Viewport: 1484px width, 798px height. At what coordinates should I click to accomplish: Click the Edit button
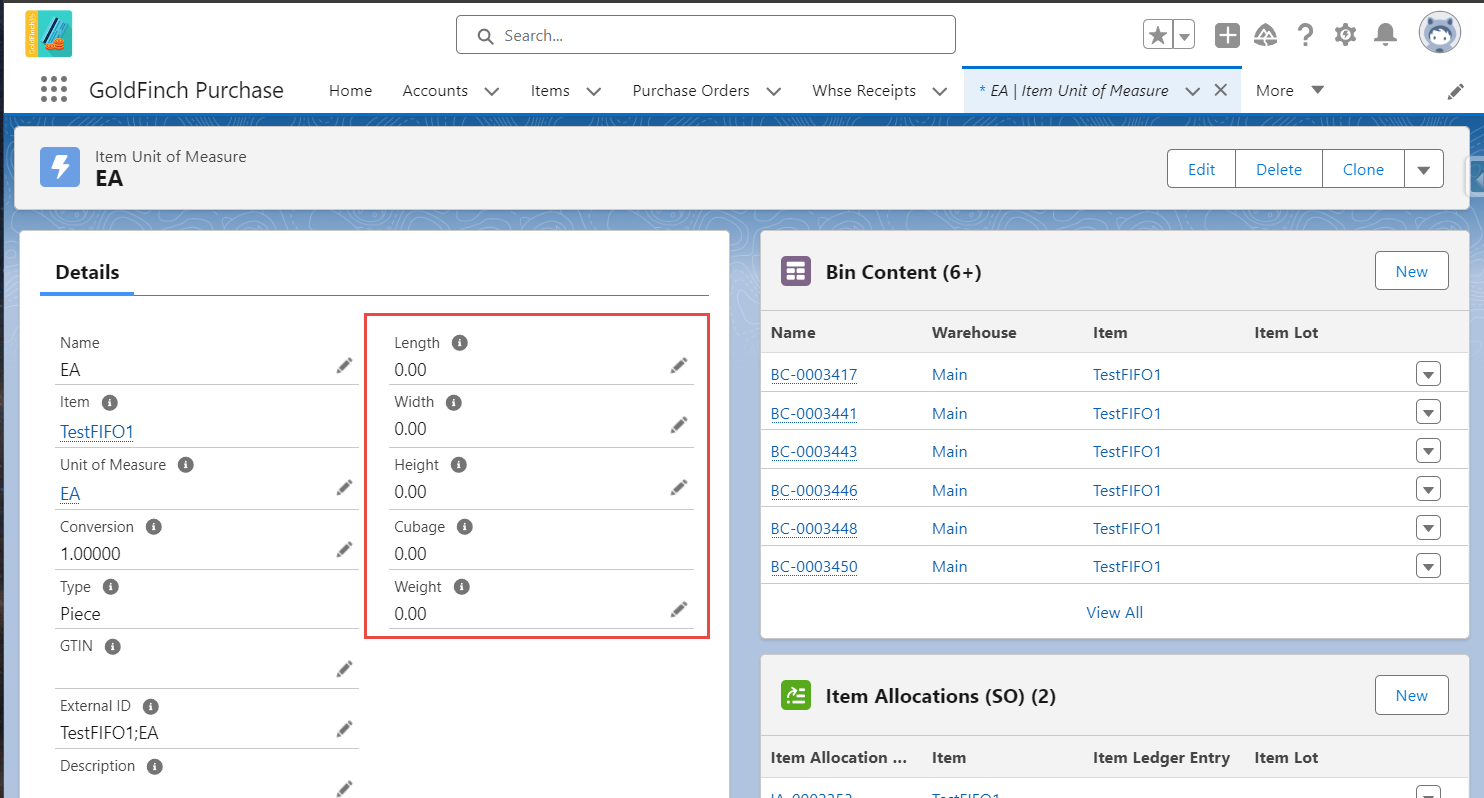[x=1201, y=169]
